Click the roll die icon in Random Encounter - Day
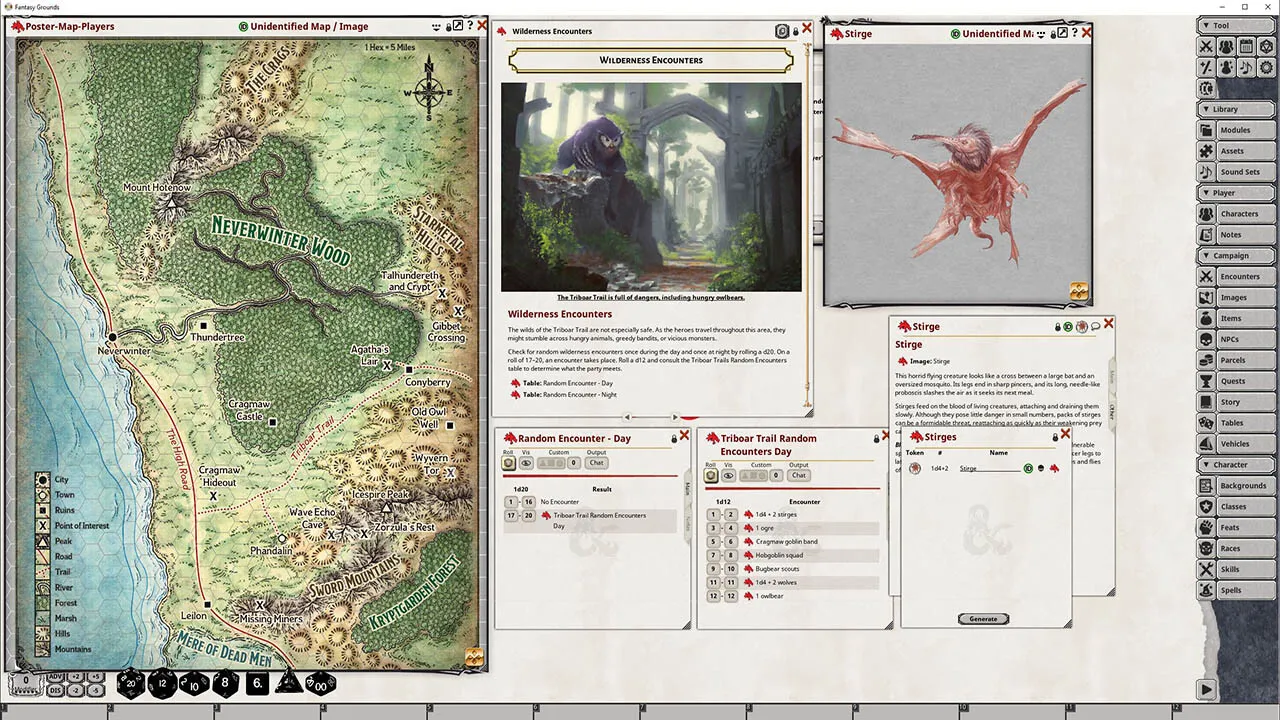Viewport: 1280px width, 720px height. [509, 463]
